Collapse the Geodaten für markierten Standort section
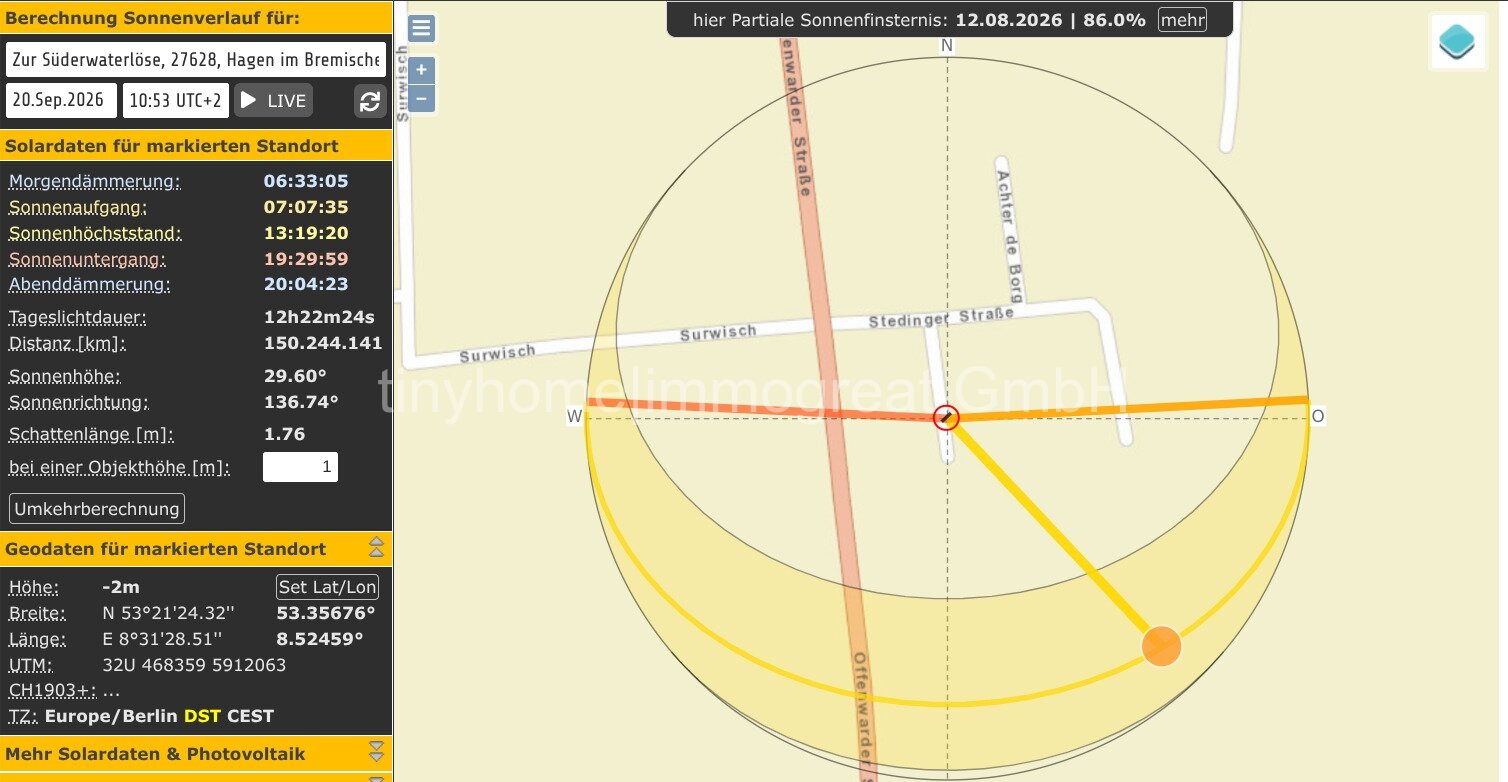This screenshot has width=1508, height=782. point(376,547)
